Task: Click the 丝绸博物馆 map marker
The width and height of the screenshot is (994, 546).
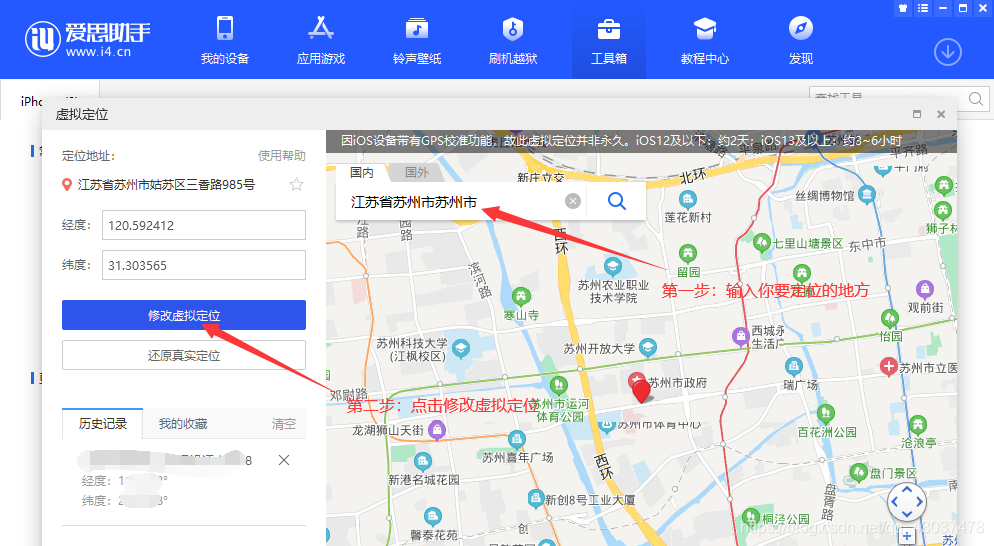Action: [867, 195]
